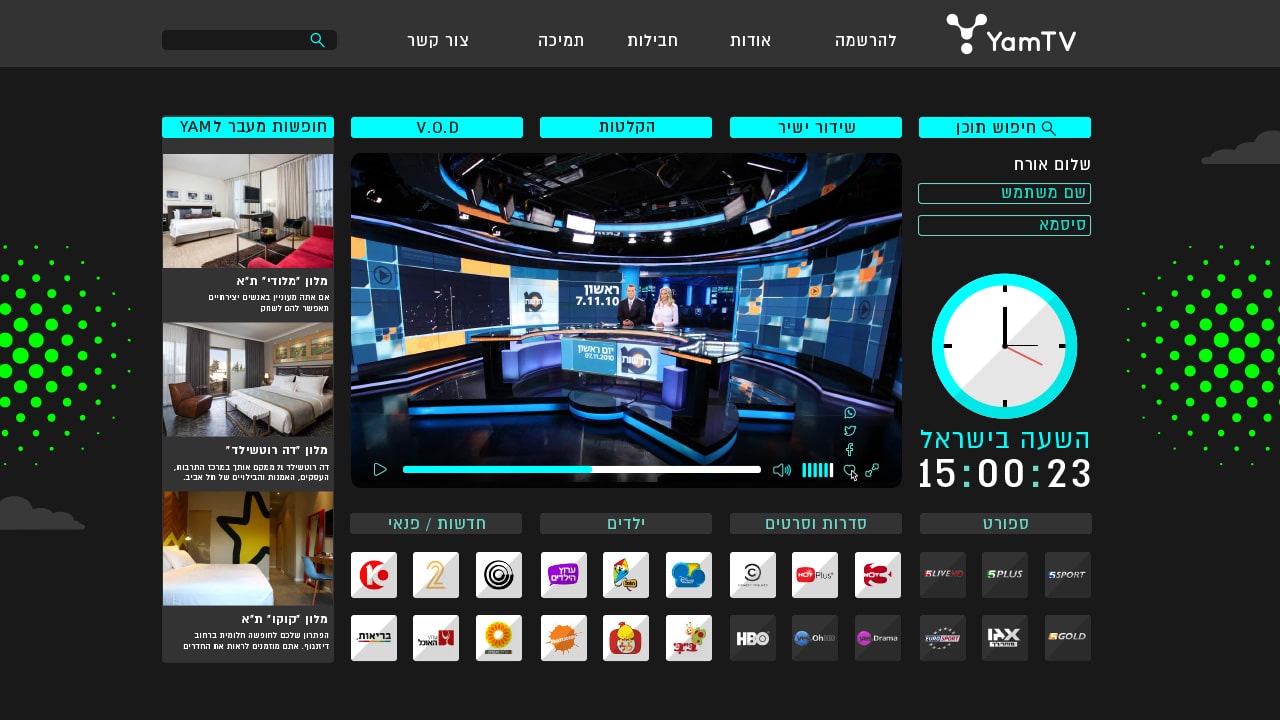The width and height of the screenshot is (1280, 720).
Task: Select the HOT Plus channel icon
Action: 815,575
